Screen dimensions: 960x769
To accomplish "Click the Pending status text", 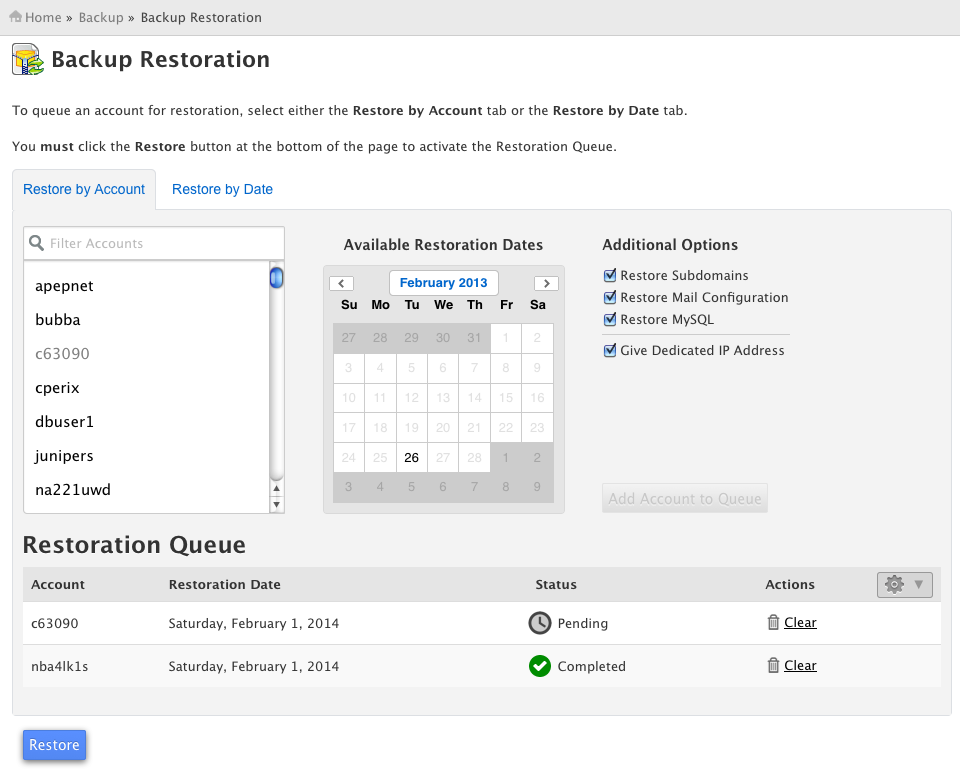I will [x=582, y=623].
